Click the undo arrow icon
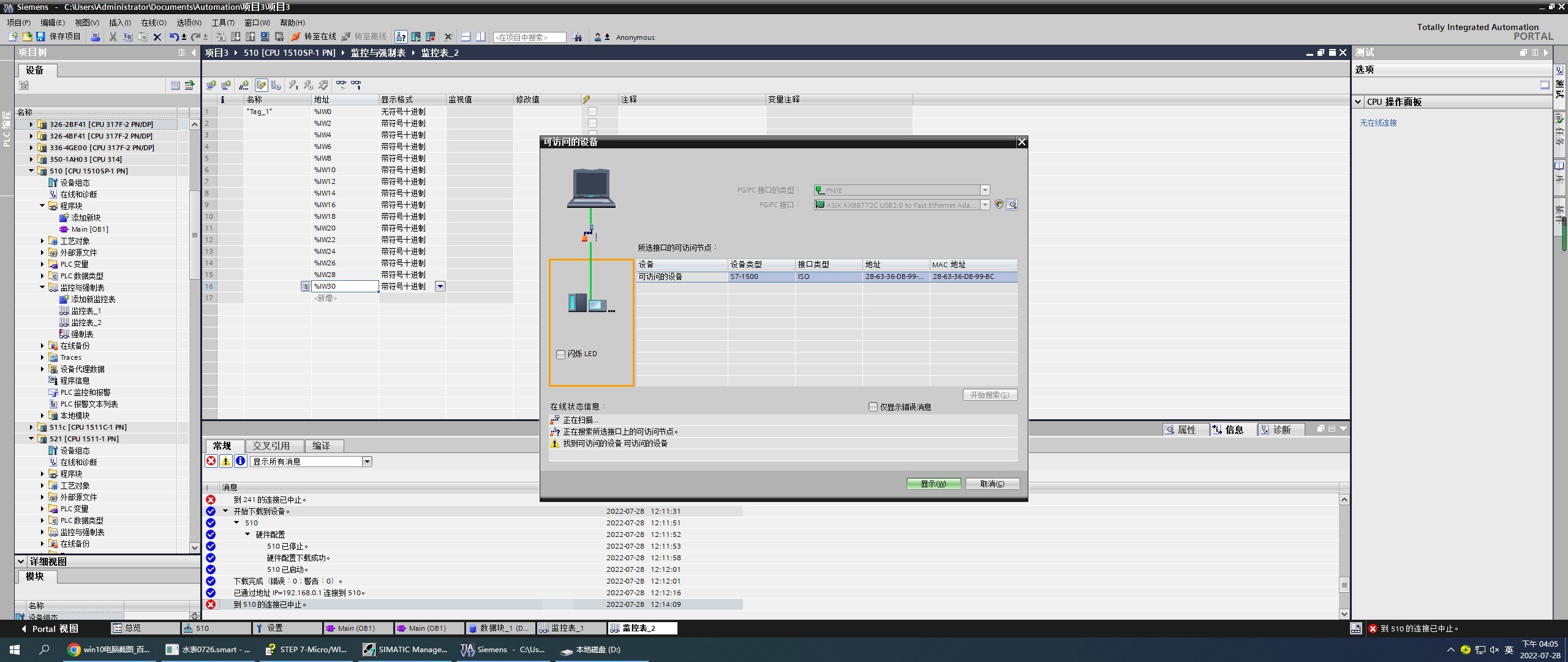This screenshot has height=662, width=1568. click(174, 37)
